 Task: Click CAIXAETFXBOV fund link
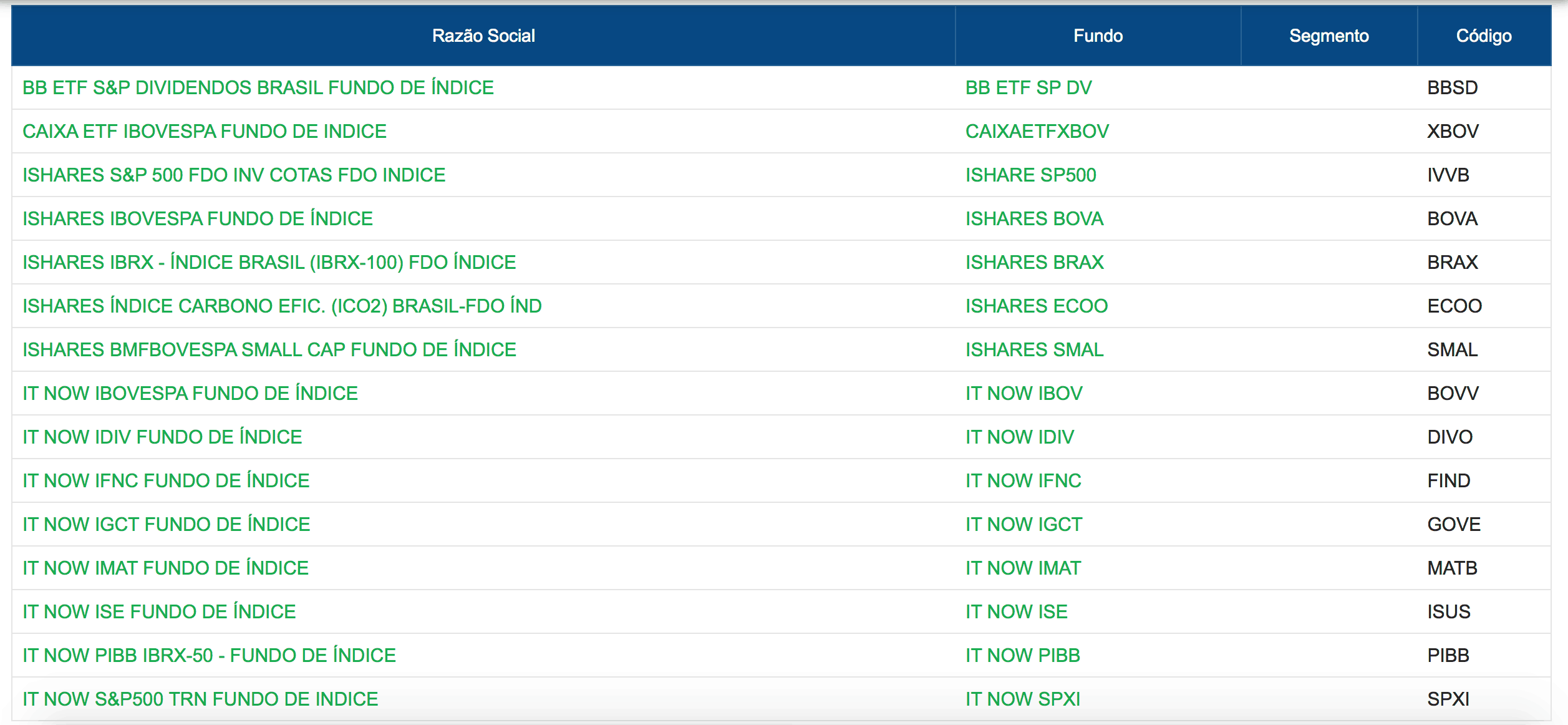1037,132
